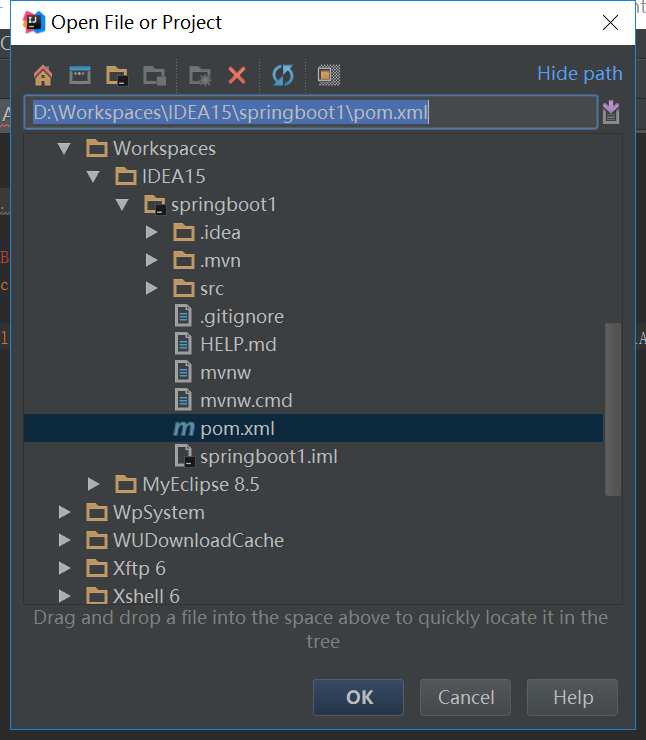Confirm with the OK button
Screen dimensions: 646x740
tap(358, 697)
